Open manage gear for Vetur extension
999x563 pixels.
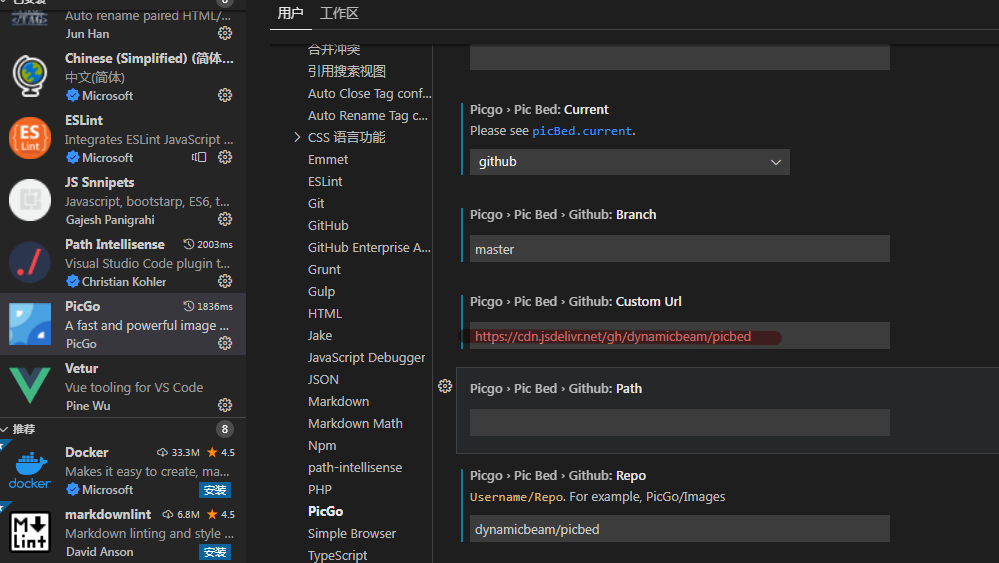tap(225, 405)
